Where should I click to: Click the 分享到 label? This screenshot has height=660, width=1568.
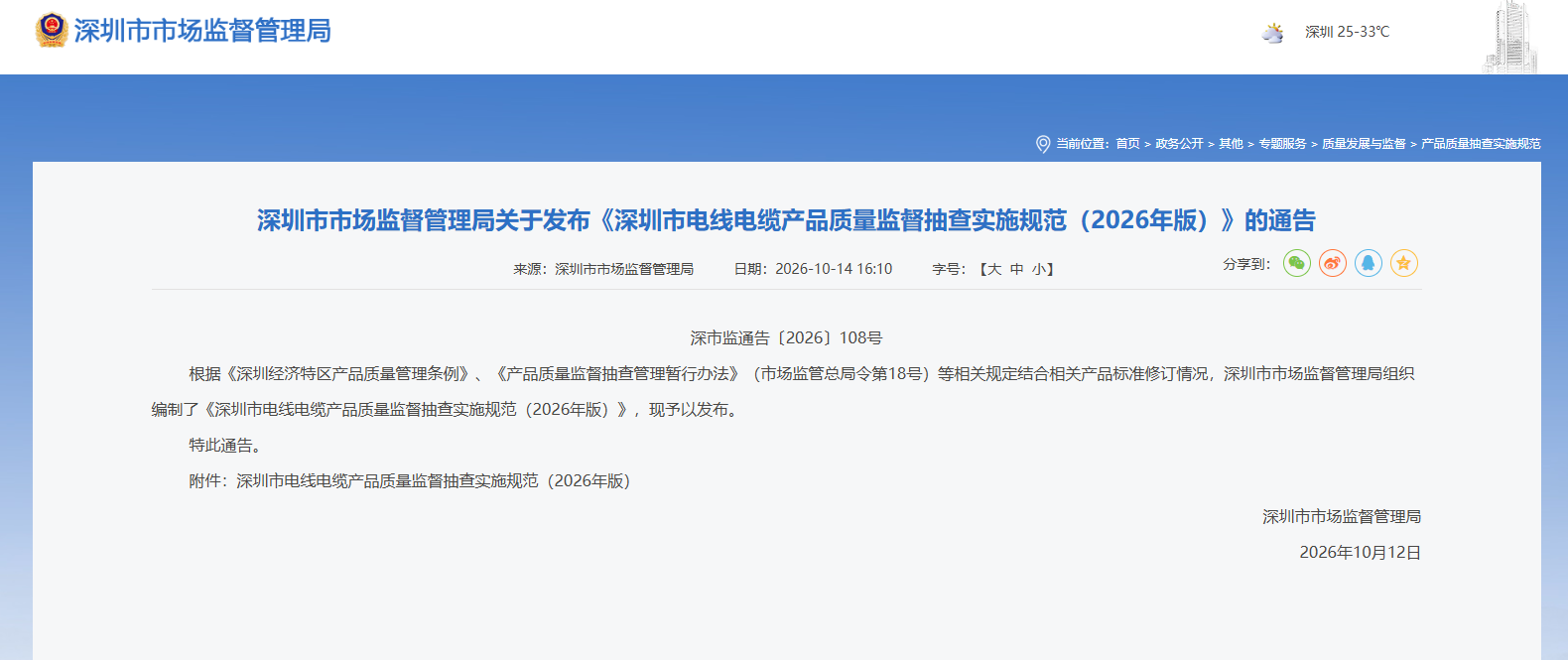coord(1246,264)
